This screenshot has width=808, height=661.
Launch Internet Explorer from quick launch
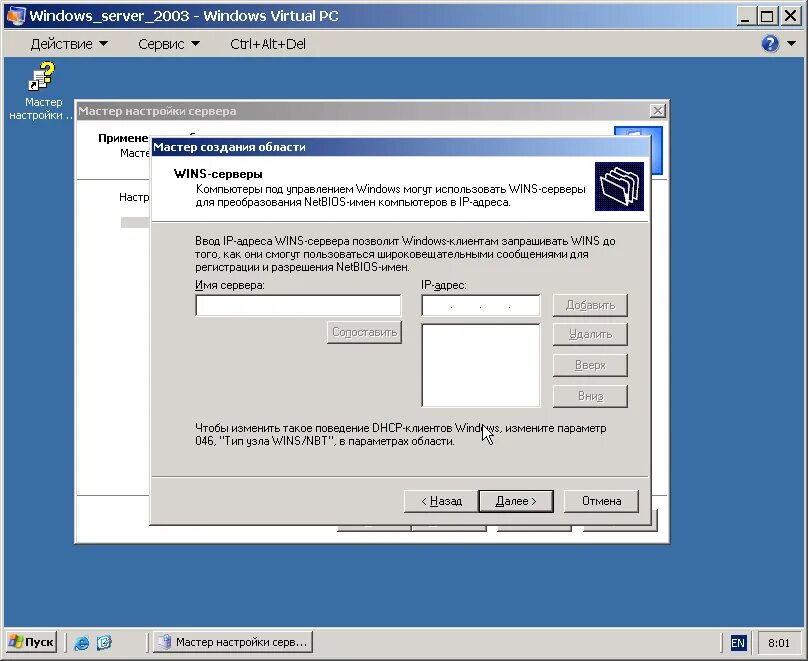pos(81,642)
